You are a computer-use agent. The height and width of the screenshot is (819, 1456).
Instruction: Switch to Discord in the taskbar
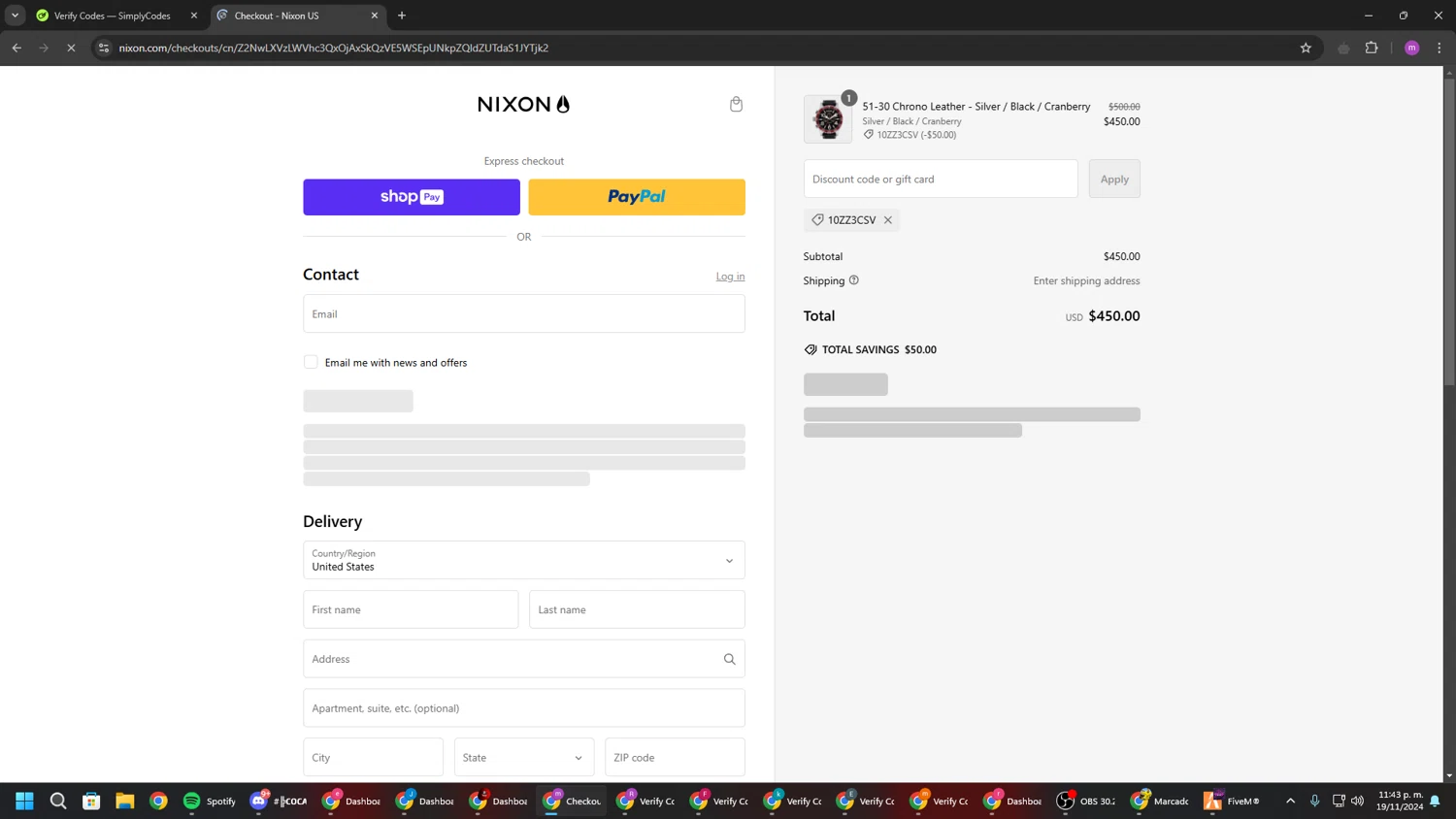[279, 801]
